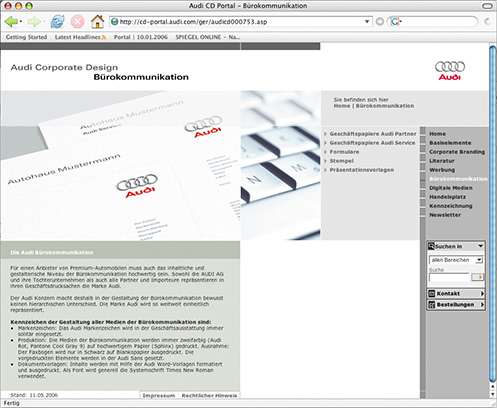This screenshot has height=408, width=497.
Task: Click the Stand: 11.05.2006 date text
Action: click(34, 395)
